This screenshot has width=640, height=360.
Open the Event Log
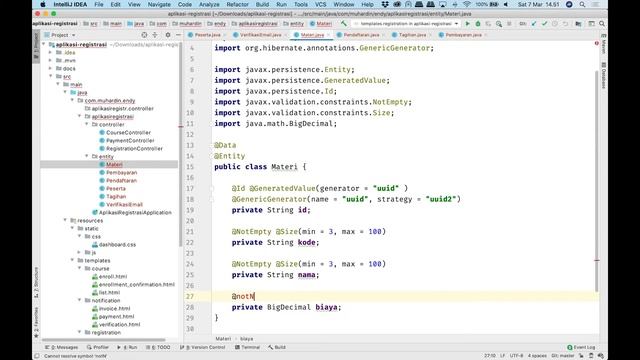point(581,347)
